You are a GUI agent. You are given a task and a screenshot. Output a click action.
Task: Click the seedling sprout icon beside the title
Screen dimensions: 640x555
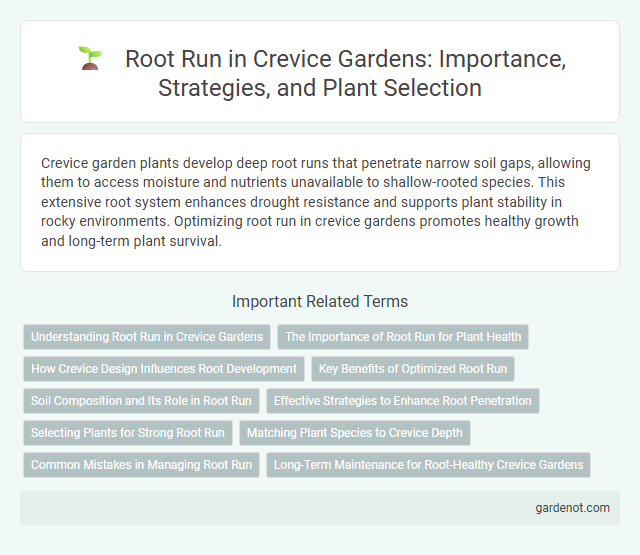pyautogui.click(x=90, y=58)
